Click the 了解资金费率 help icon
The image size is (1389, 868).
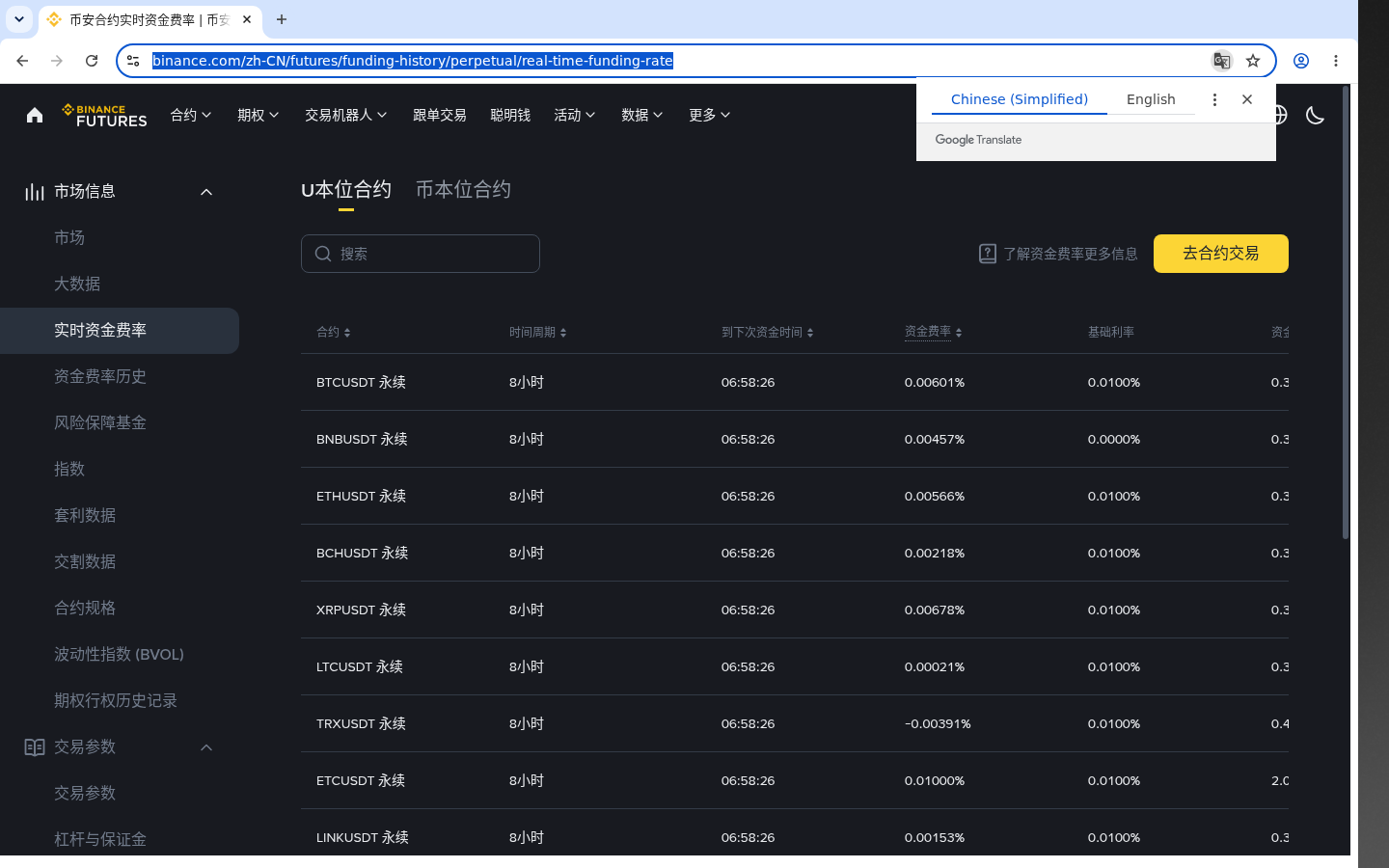[988, 254]
